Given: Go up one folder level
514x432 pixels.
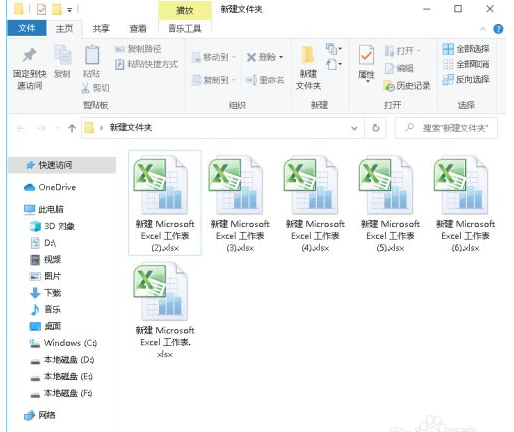Looking at the screenshot, I should click(x=72, y=128).
